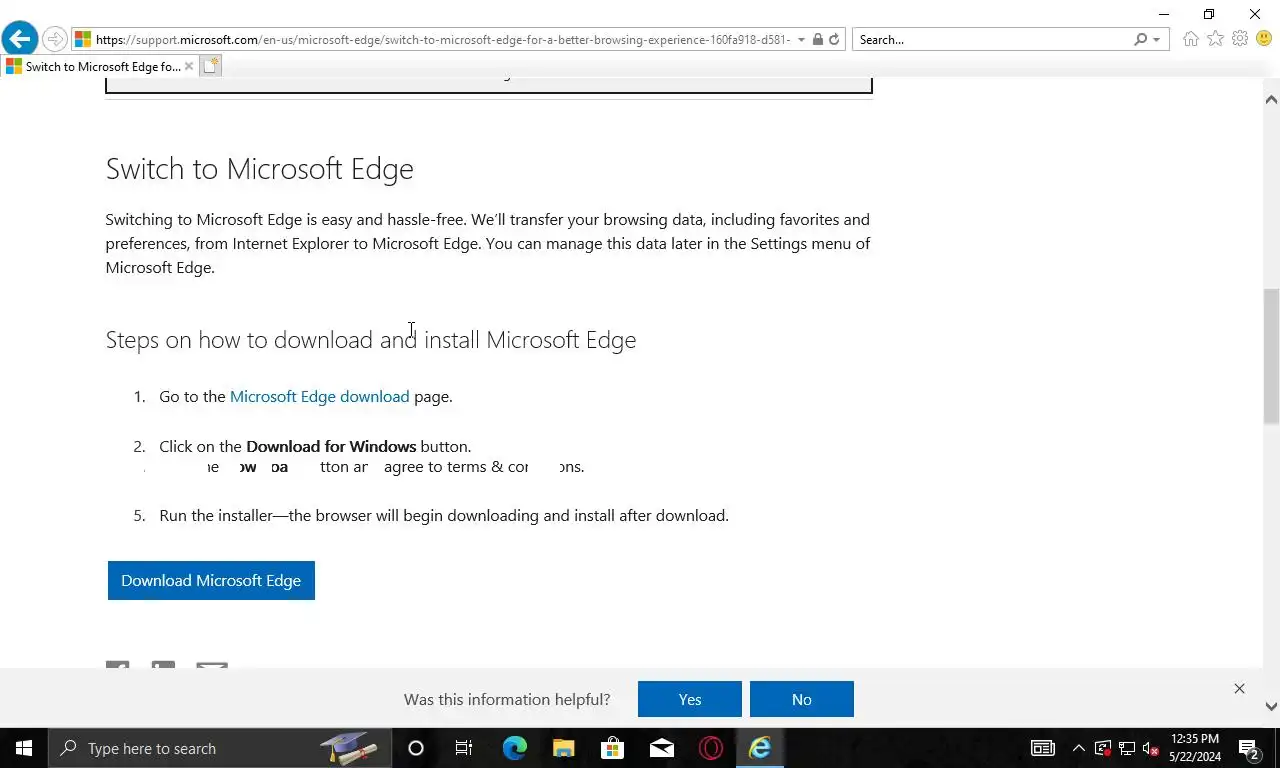1280x768 pixels.
Task: Close the 'Switch to Microsoft Edge' tab
Action: tap(188, 66)
